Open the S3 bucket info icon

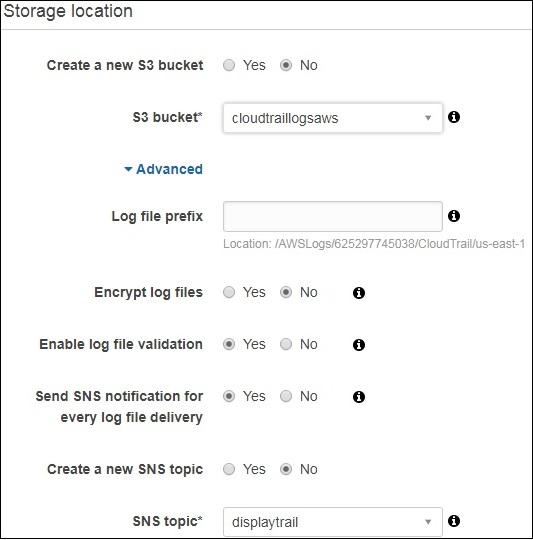click(x=454, y=117)
